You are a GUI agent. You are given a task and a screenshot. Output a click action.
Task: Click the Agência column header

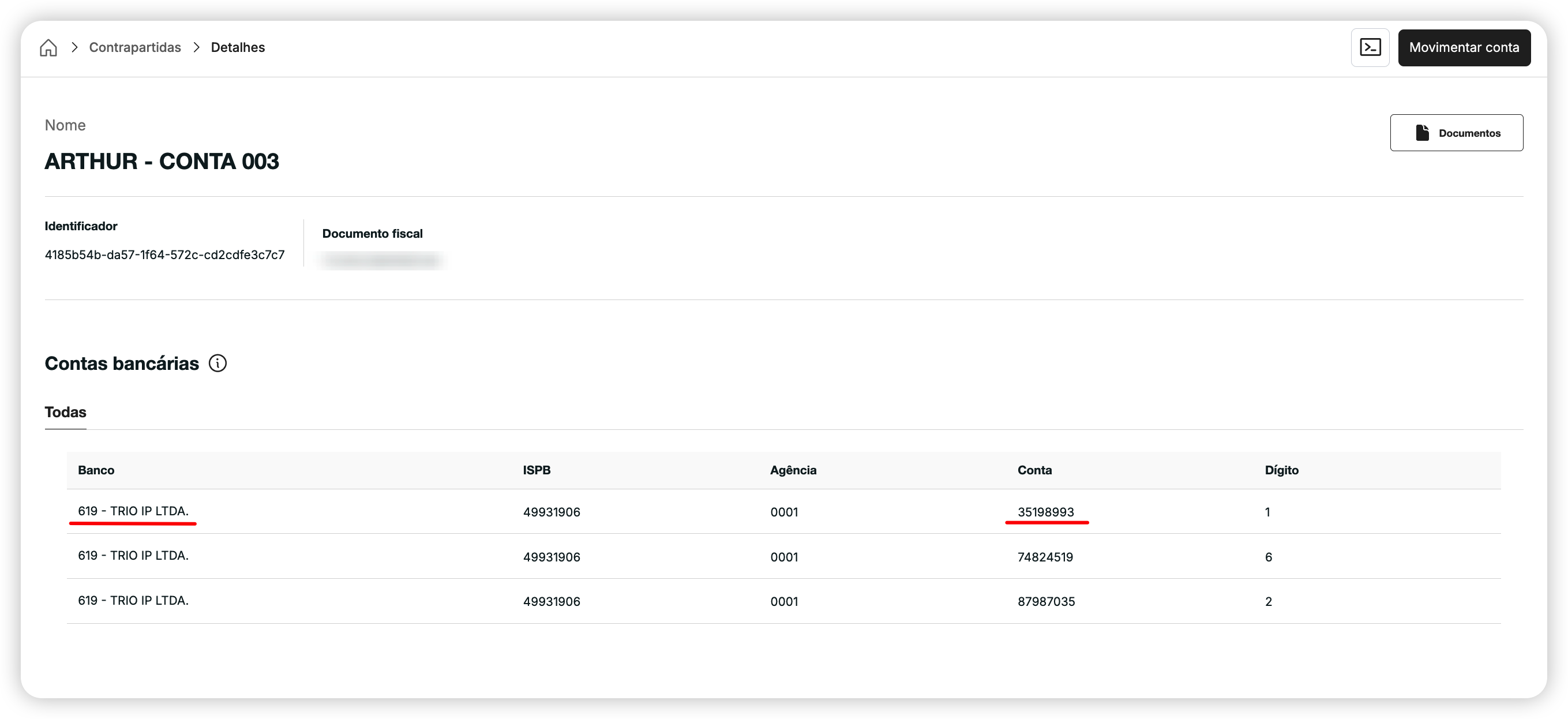pos(793,470)
